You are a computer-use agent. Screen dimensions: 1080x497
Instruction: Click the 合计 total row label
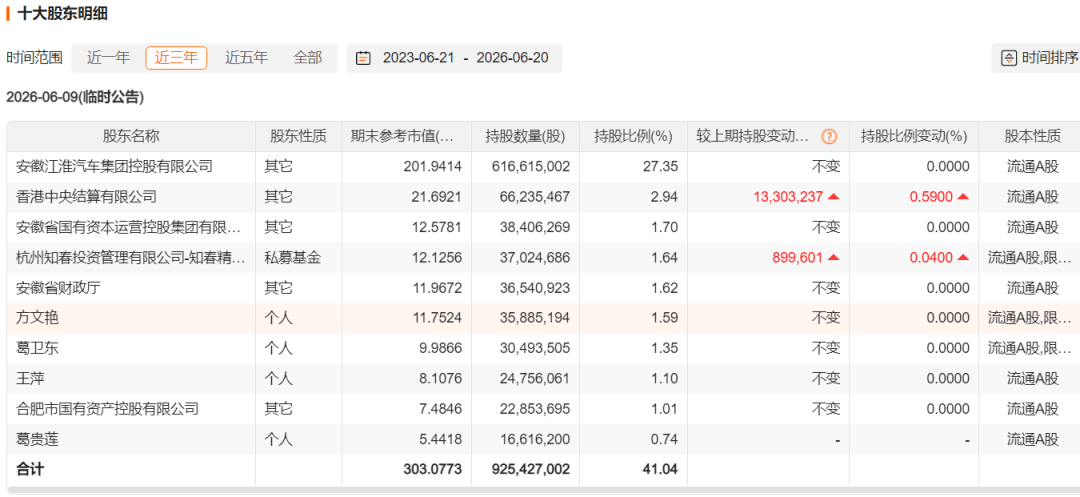coord(30,469)
